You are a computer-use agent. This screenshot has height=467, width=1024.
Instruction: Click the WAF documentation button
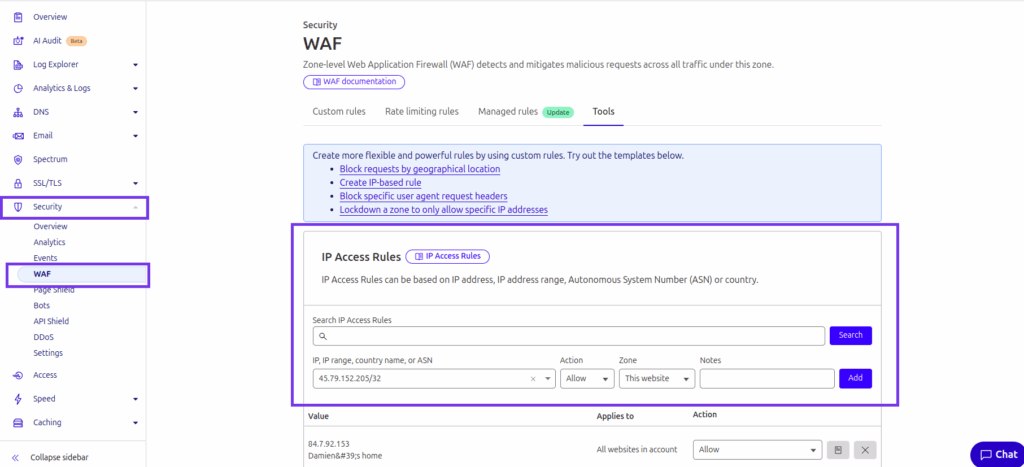[x=354, y=82]
